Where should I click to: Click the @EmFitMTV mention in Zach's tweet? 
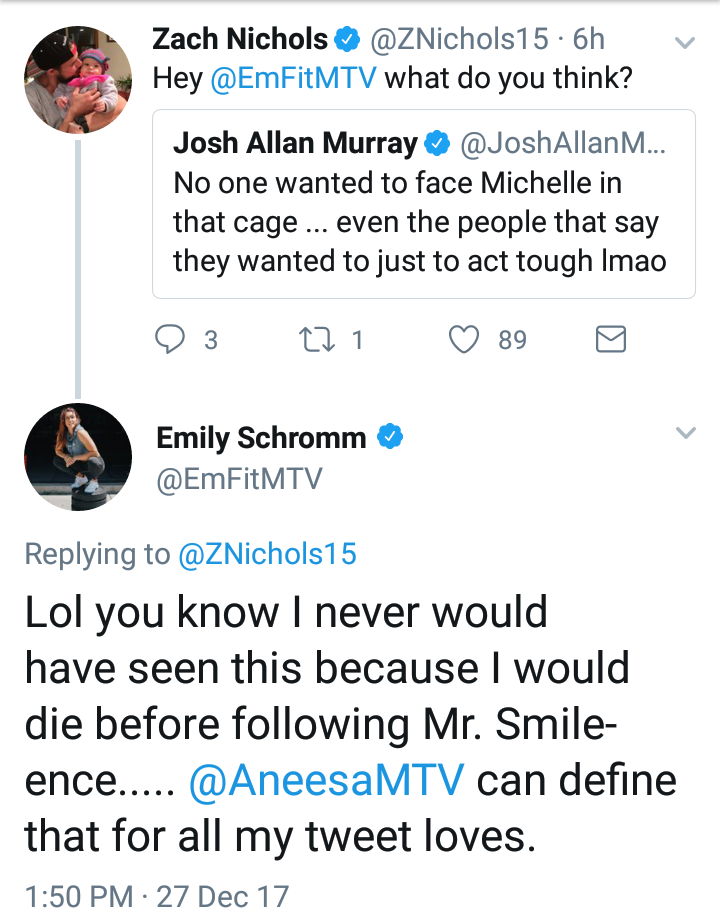[x=293, y=78]
